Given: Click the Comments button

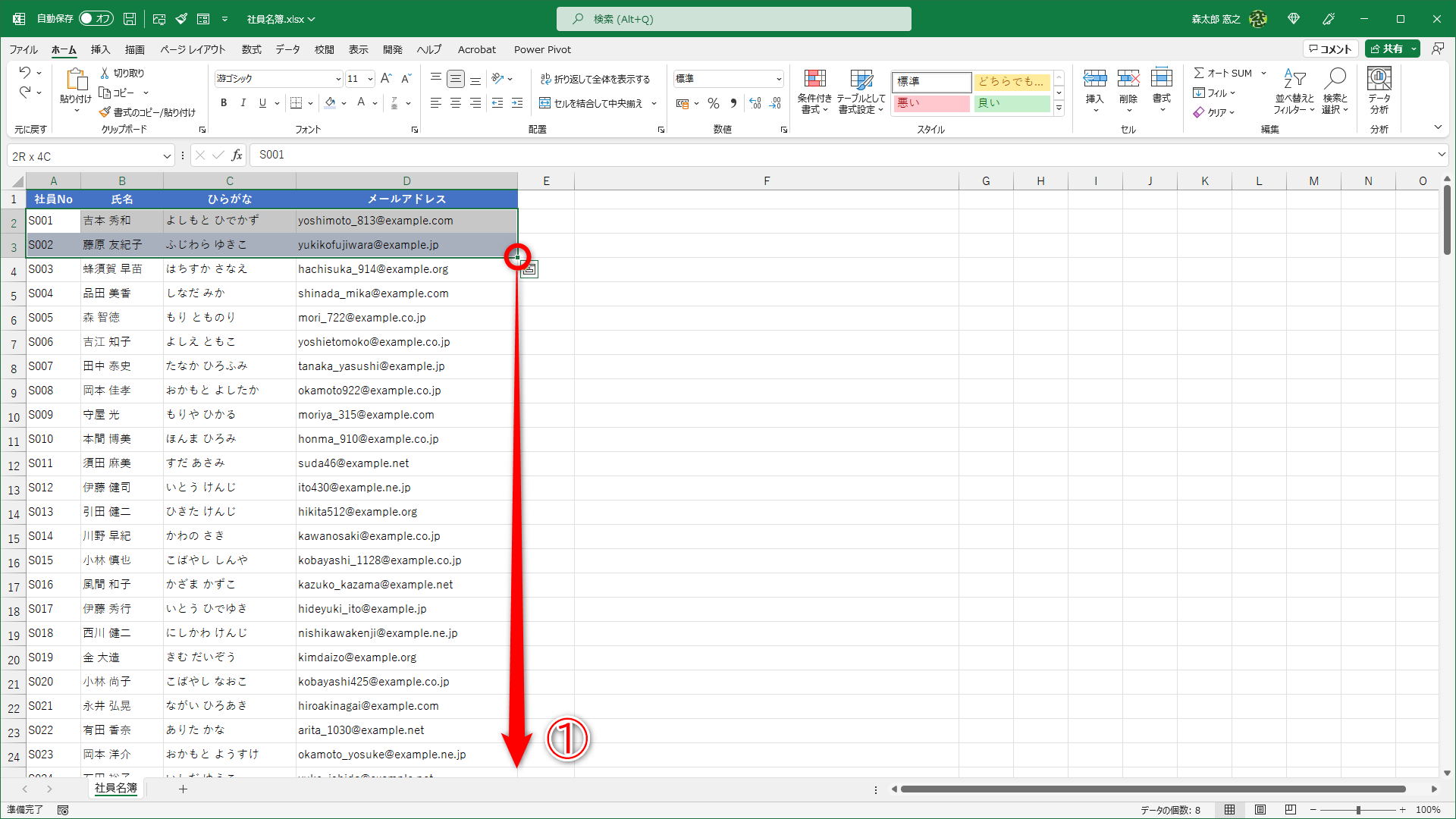Looking at the screenshot, I should pyautogui.click(x=1331, y=49).
